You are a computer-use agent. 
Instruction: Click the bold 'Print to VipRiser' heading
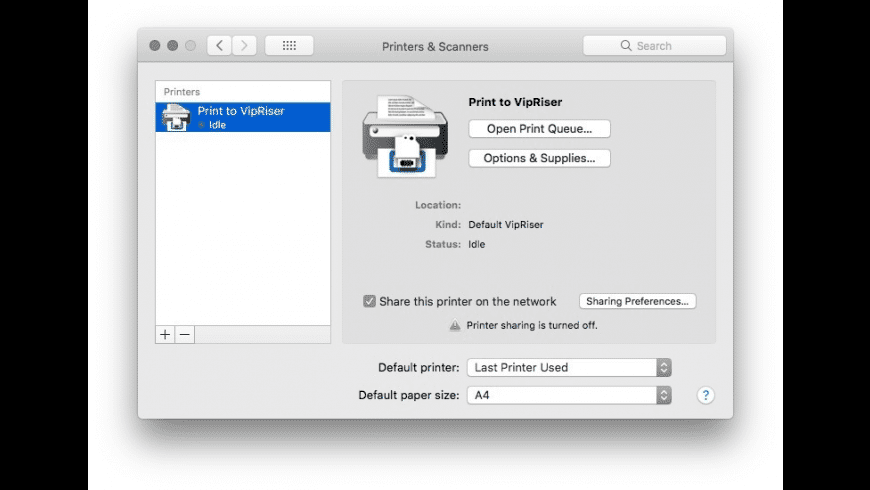(x=515, y=102)
